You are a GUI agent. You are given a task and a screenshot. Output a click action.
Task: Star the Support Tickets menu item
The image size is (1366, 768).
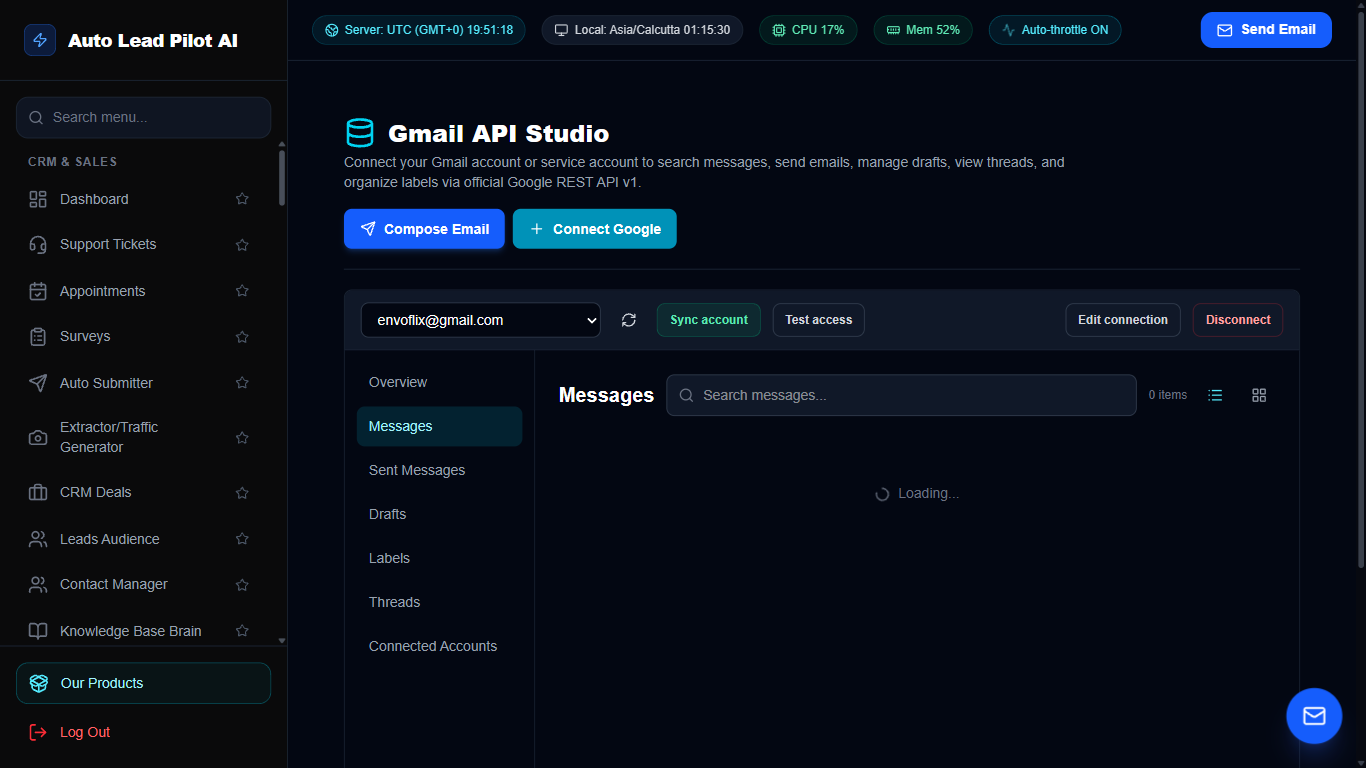[x=242, y=245]
